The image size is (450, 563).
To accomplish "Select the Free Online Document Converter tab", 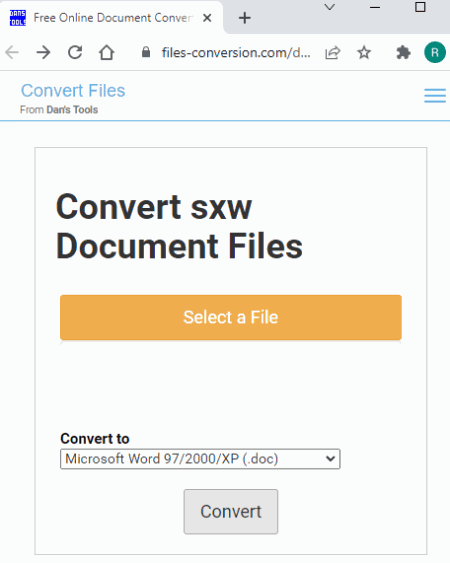I will click(111, 18).
